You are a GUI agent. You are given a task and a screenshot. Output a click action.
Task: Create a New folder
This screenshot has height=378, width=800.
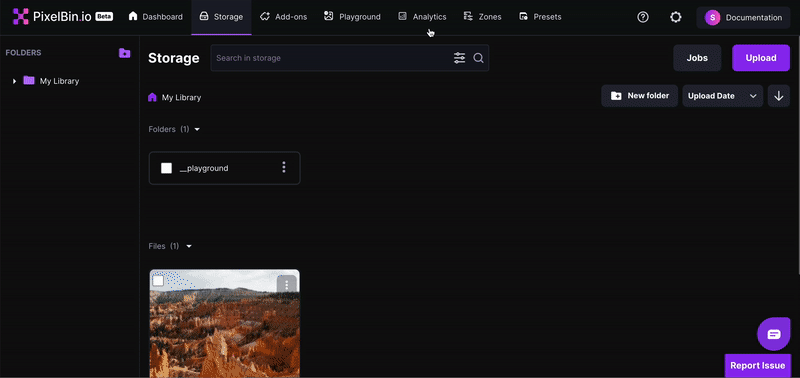pyautogui.click(x=639, y=96)
